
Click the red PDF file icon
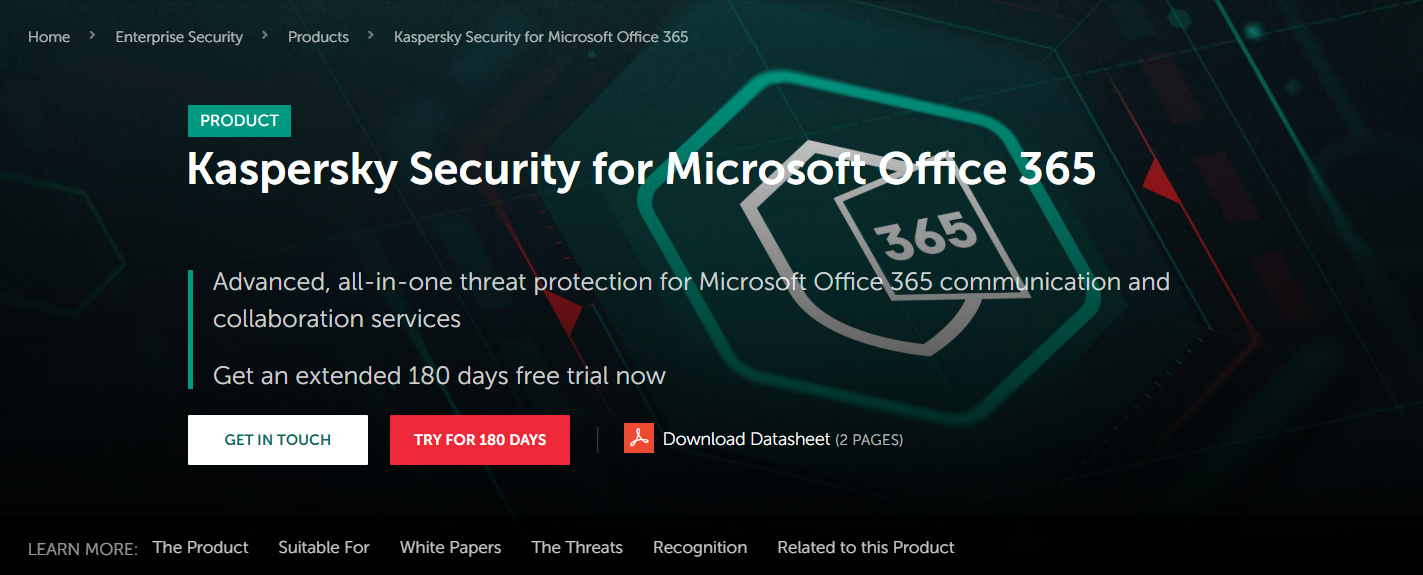click(638, 438)
